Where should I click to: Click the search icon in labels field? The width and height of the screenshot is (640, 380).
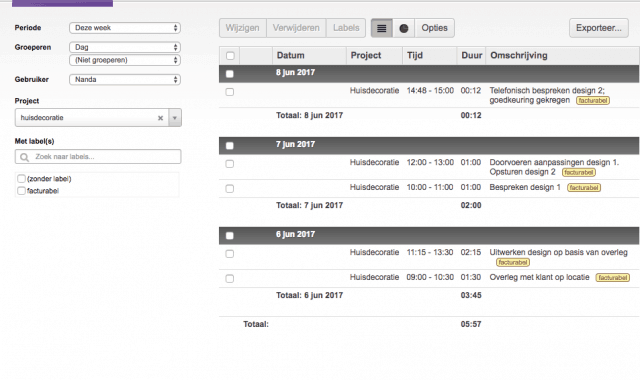click(24, 157)
